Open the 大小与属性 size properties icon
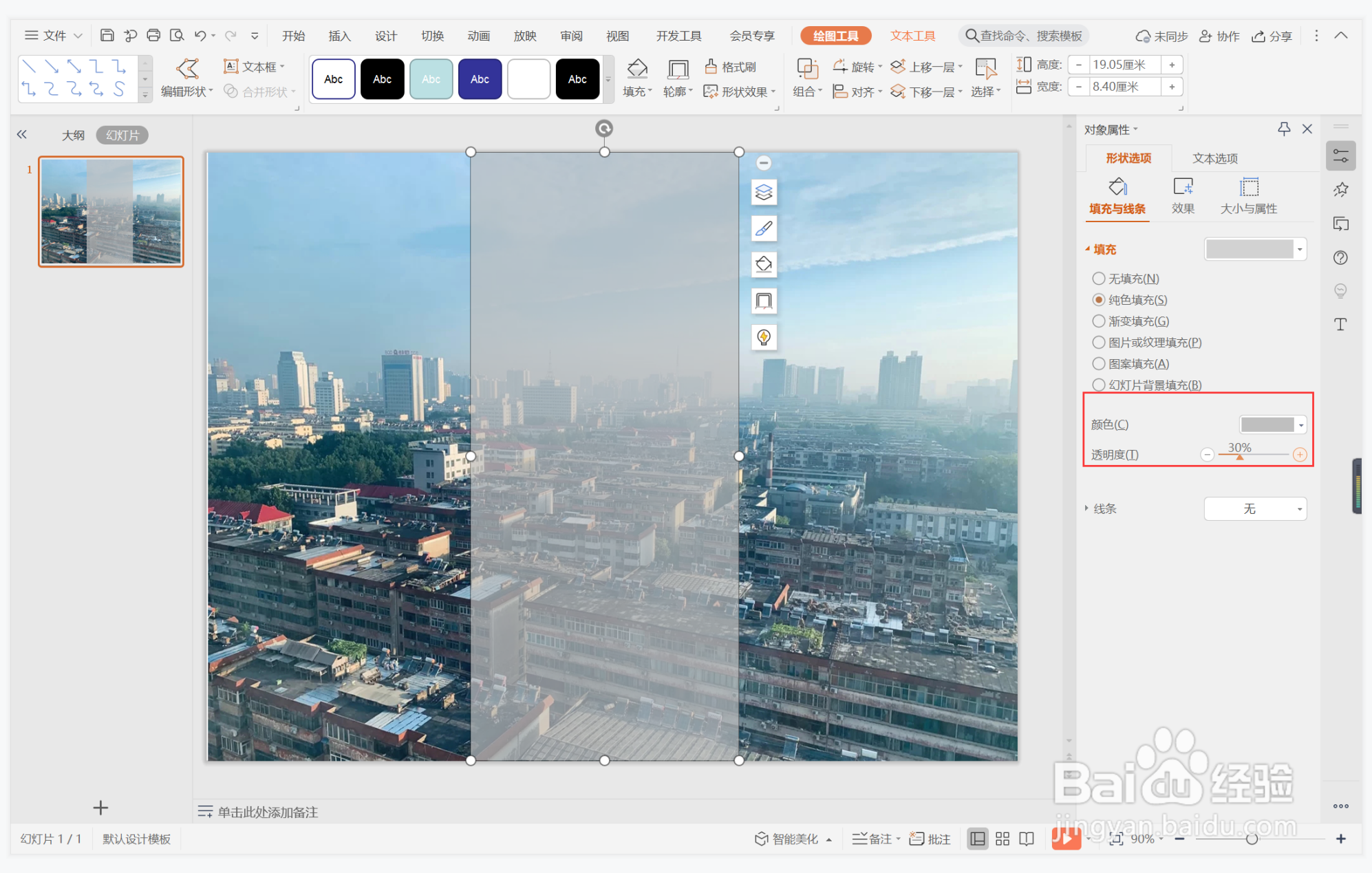 (x=1249, y=187)
